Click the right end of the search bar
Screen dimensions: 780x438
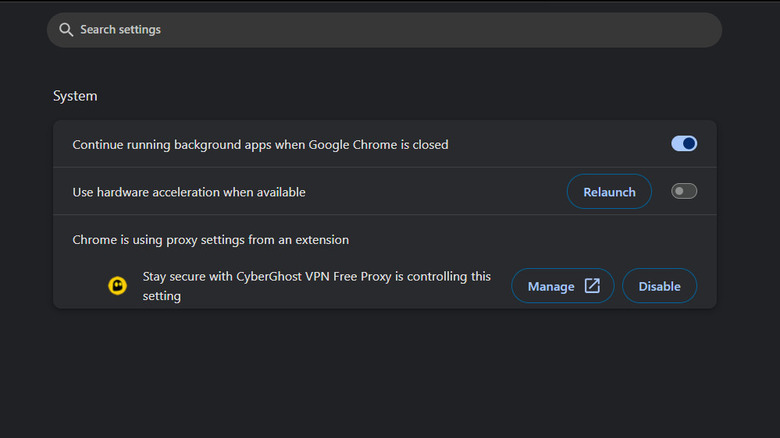tap(700, 30)
